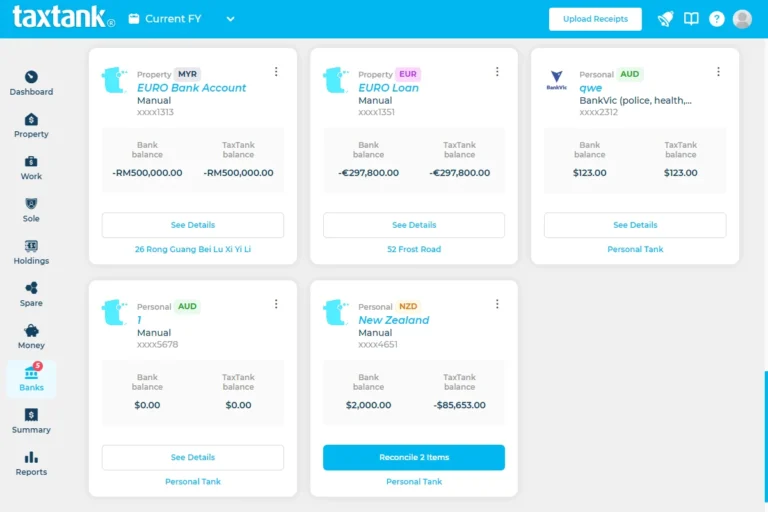Open the user profile avatar
768x512 pixels.
point(742,19)
